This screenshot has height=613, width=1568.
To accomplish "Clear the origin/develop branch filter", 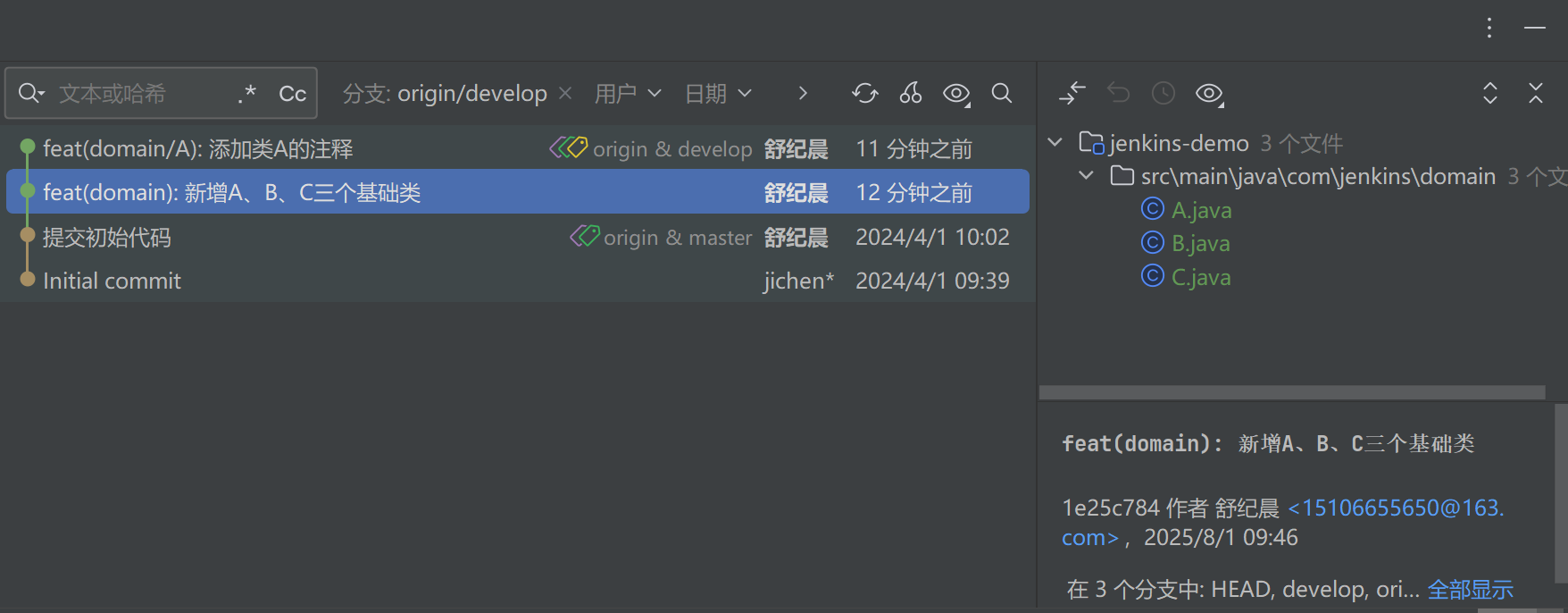I will click(564, 93).
